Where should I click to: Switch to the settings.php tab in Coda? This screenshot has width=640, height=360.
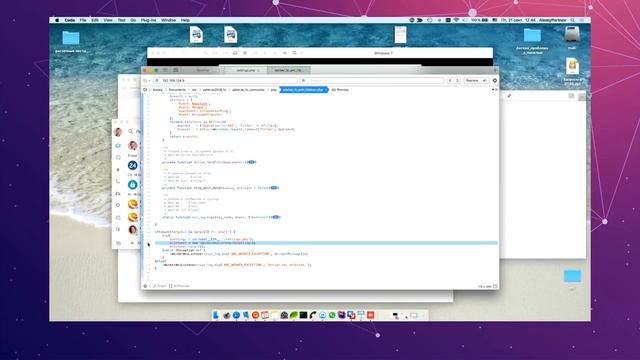pyautogui.click(x=246, y=70)
